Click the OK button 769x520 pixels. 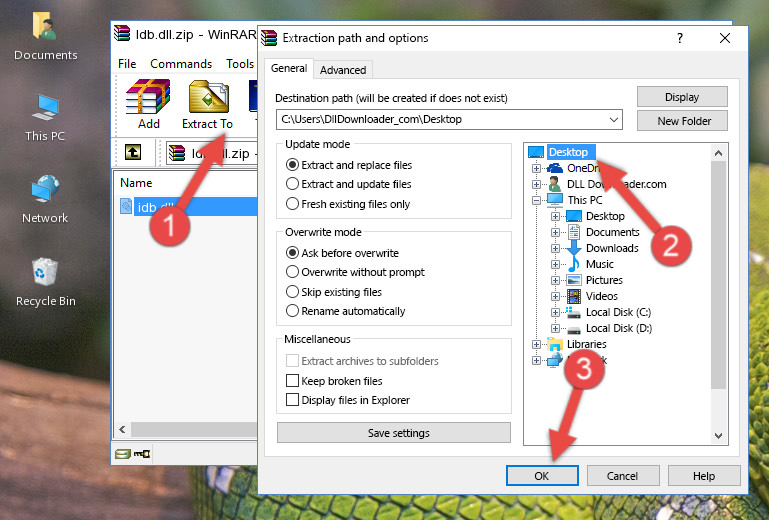542,476
